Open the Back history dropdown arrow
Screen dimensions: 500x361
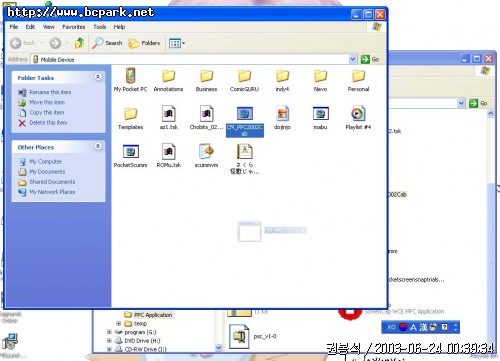pyautogui.click(x=41, y=43)
